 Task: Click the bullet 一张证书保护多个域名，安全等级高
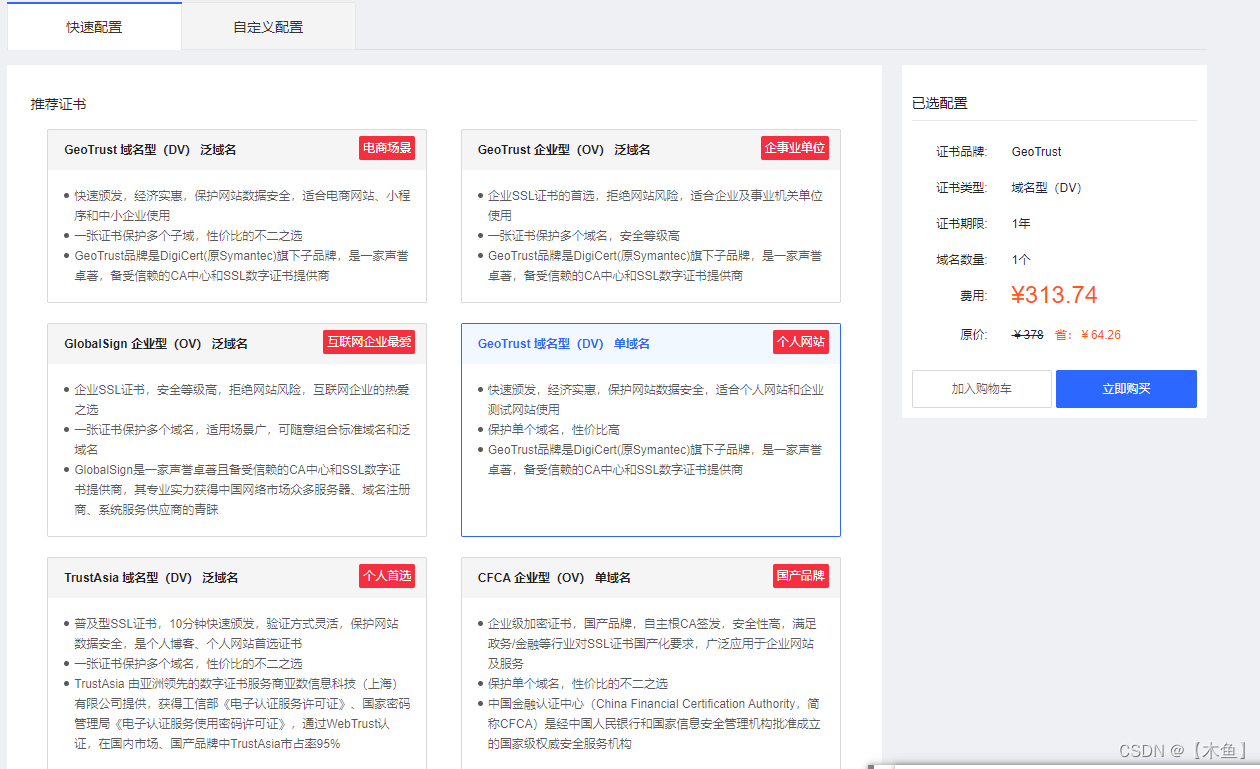click(584, 236)
